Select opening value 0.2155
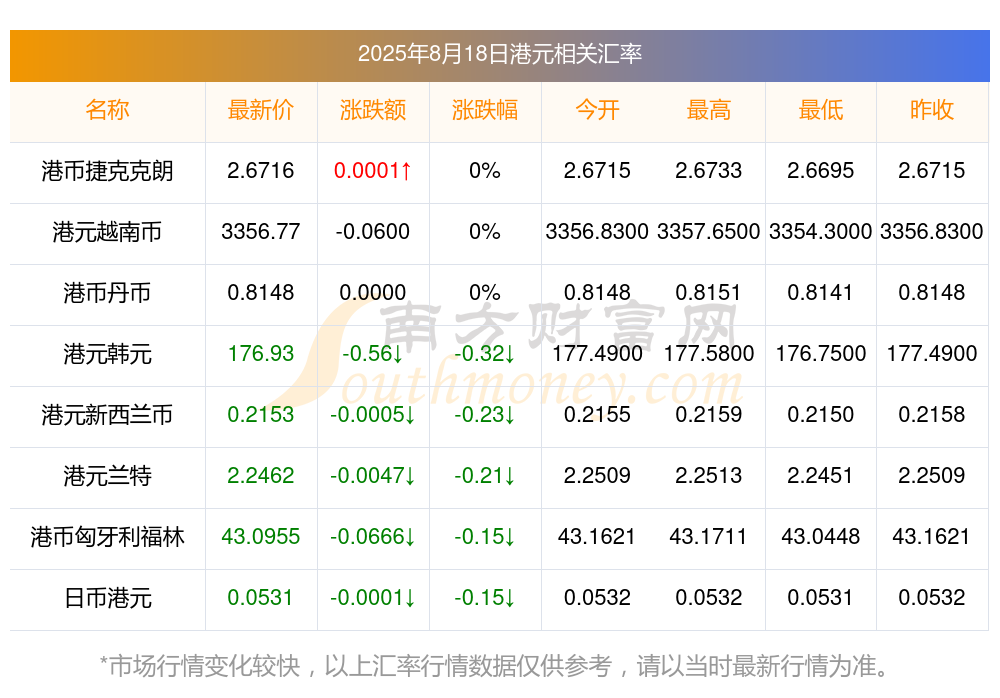This screenshot has width=1000, height=698. (x=597, y=415)
